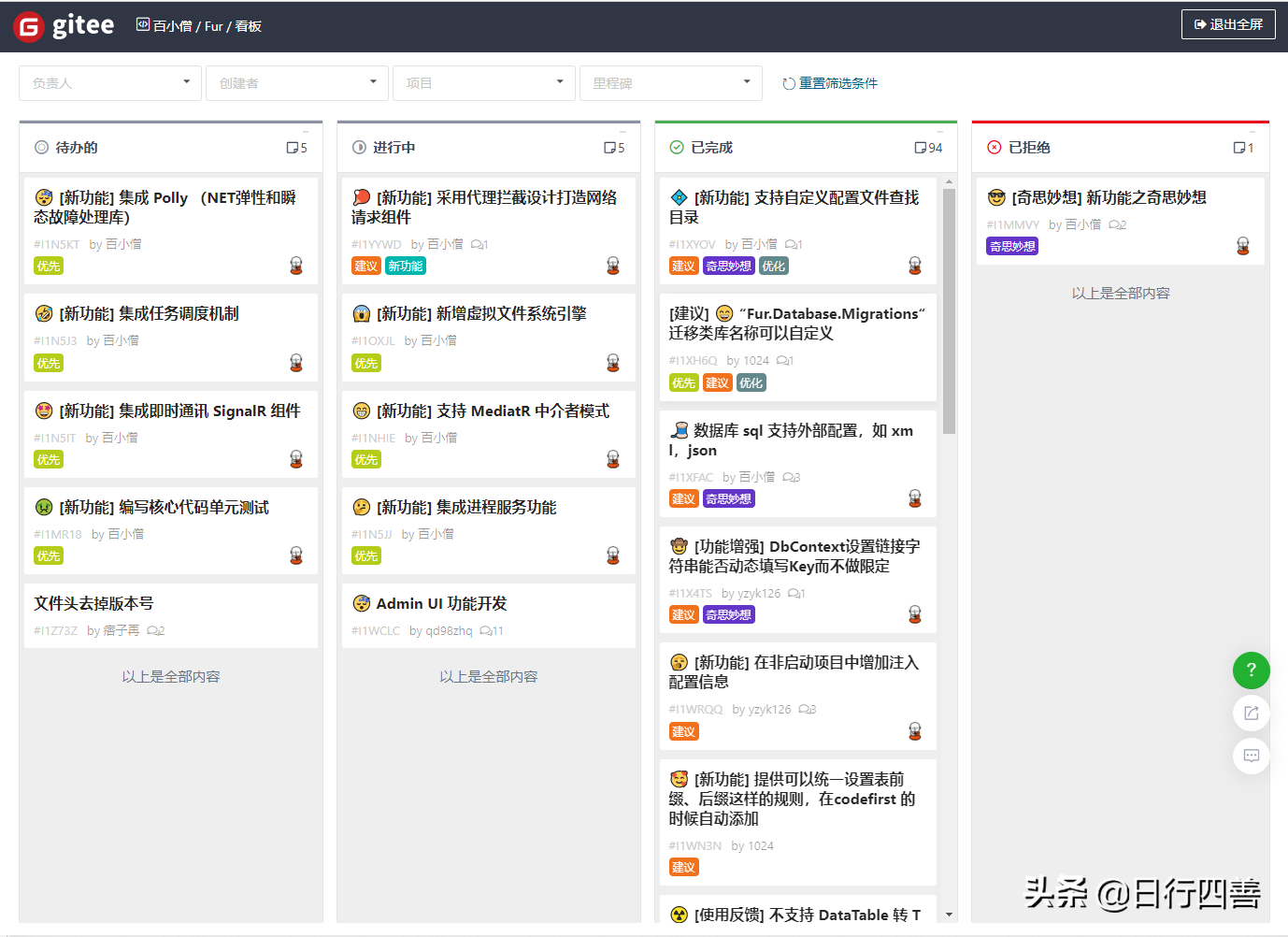Click 重置筛选条件 link
Screen dimensions: 1288x937
click(838, 83)
